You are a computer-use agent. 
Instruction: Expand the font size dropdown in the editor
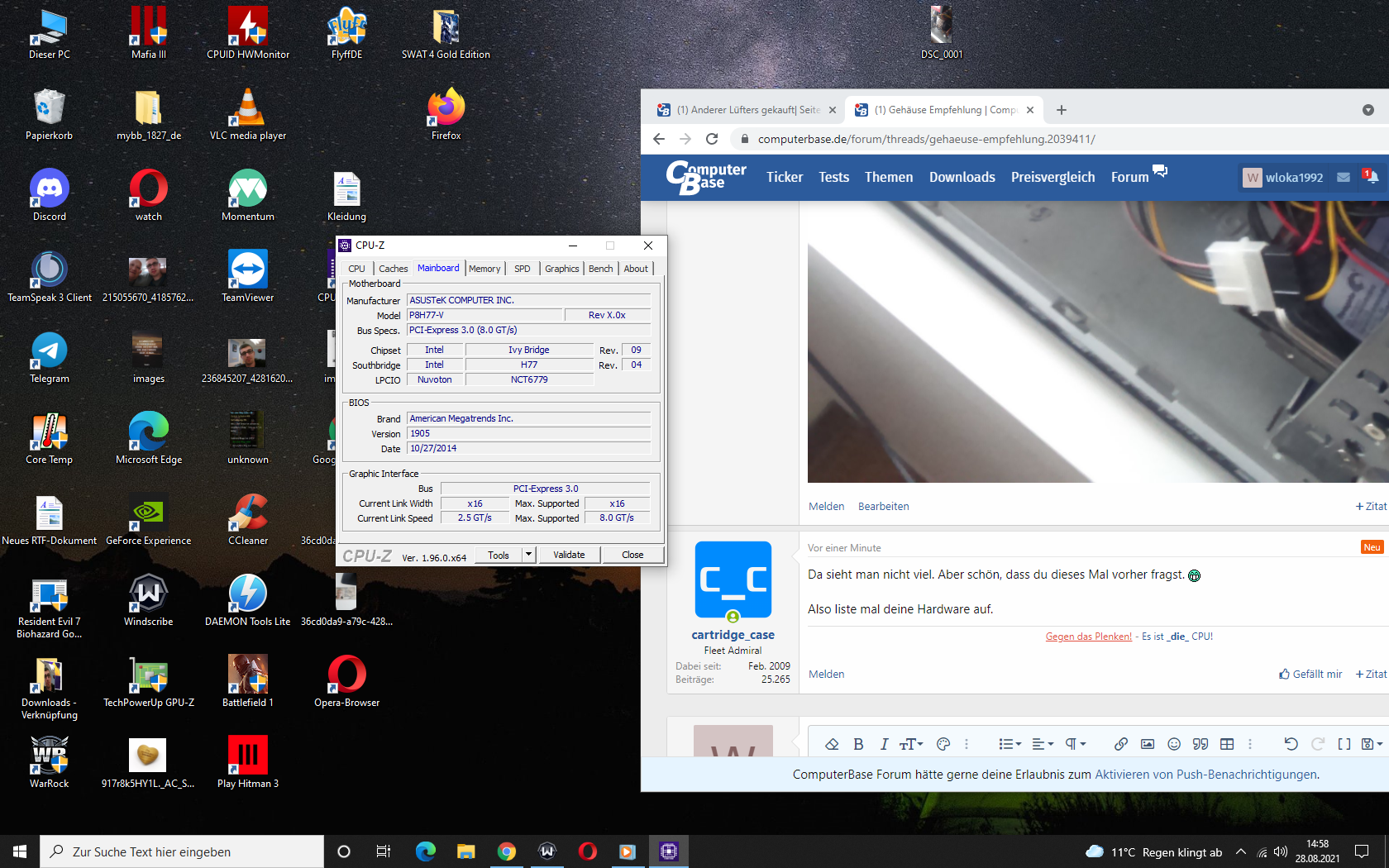[x=911, y=744]
